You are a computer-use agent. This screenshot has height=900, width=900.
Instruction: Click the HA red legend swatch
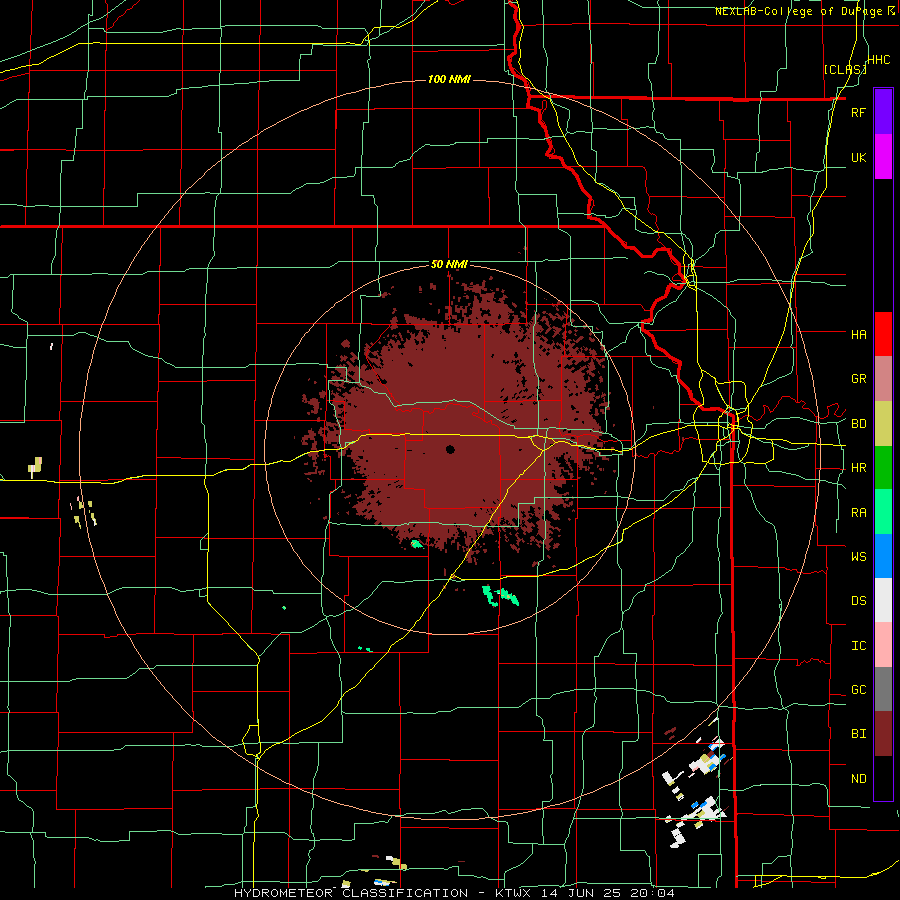click(x=883, y=334)
